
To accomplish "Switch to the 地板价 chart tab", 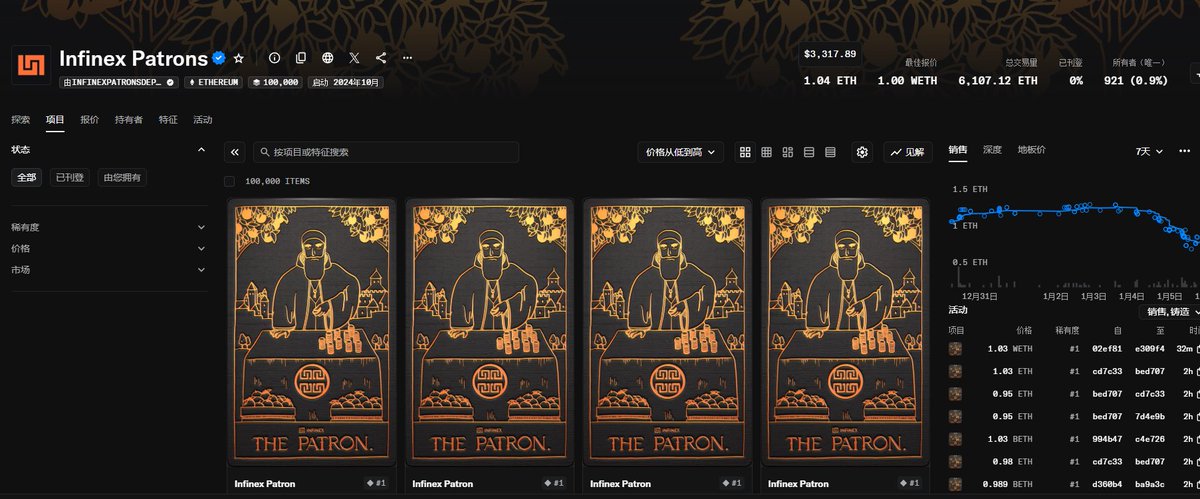I will 1031,150.
